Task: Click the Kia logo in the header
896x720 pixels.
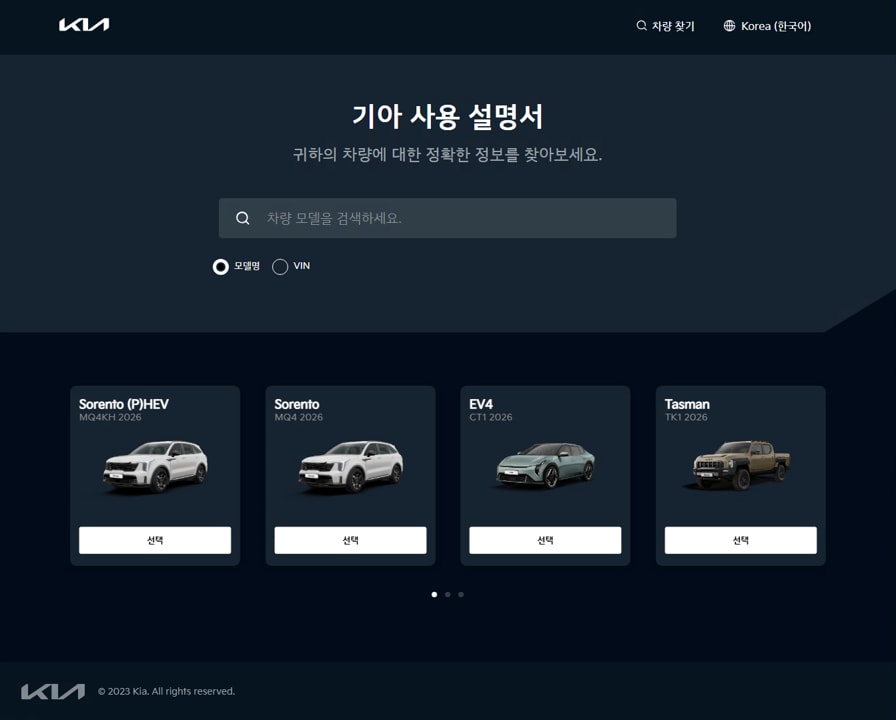Action: [x=84, y=25]
